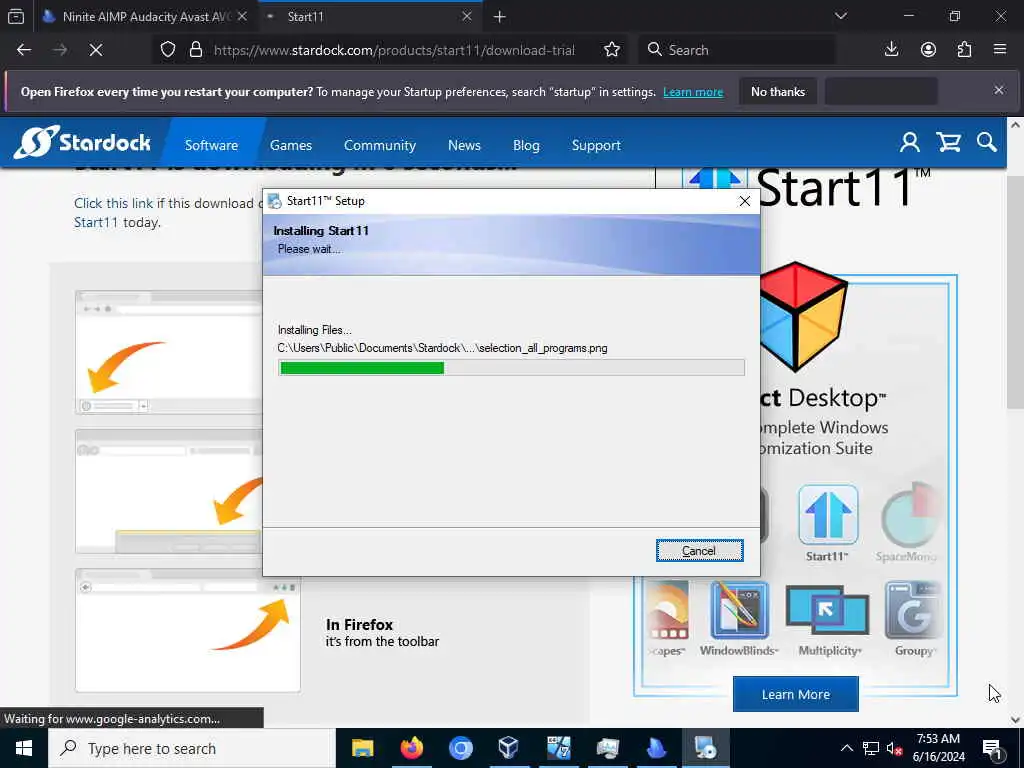Cancel the Start11 installation
Image resolution: width=1024 pixels, height=768 pixels.
(x=699, y=551)
